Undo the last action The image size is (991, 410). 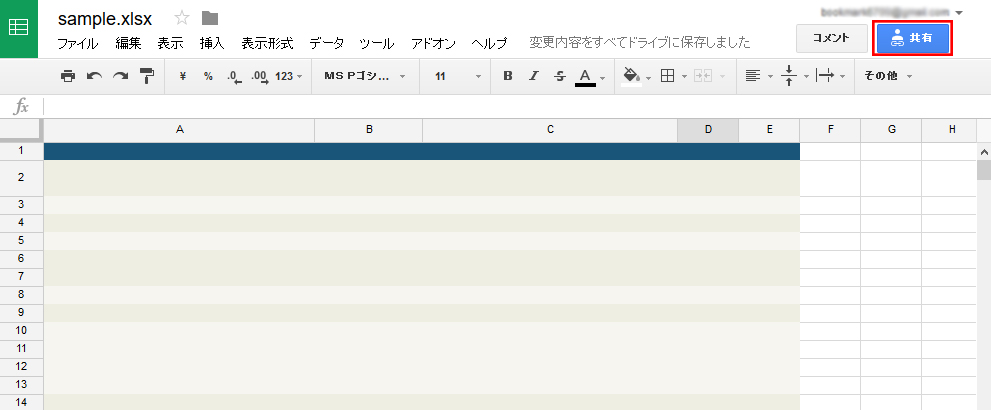94,76
